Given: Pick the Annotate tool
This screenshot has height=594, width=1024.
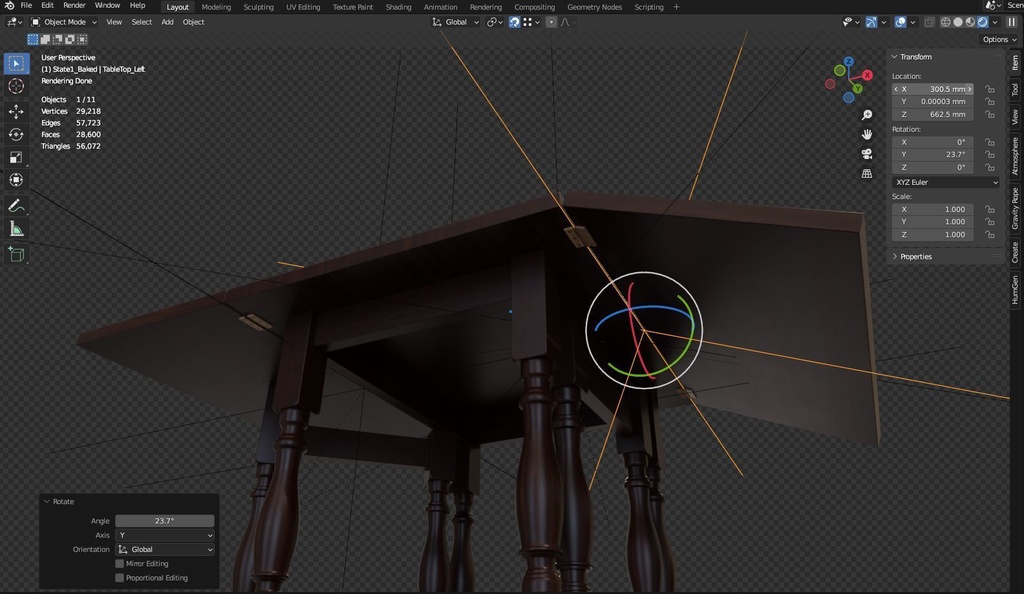Looking at the screenshot, I should tap(16, 205).
